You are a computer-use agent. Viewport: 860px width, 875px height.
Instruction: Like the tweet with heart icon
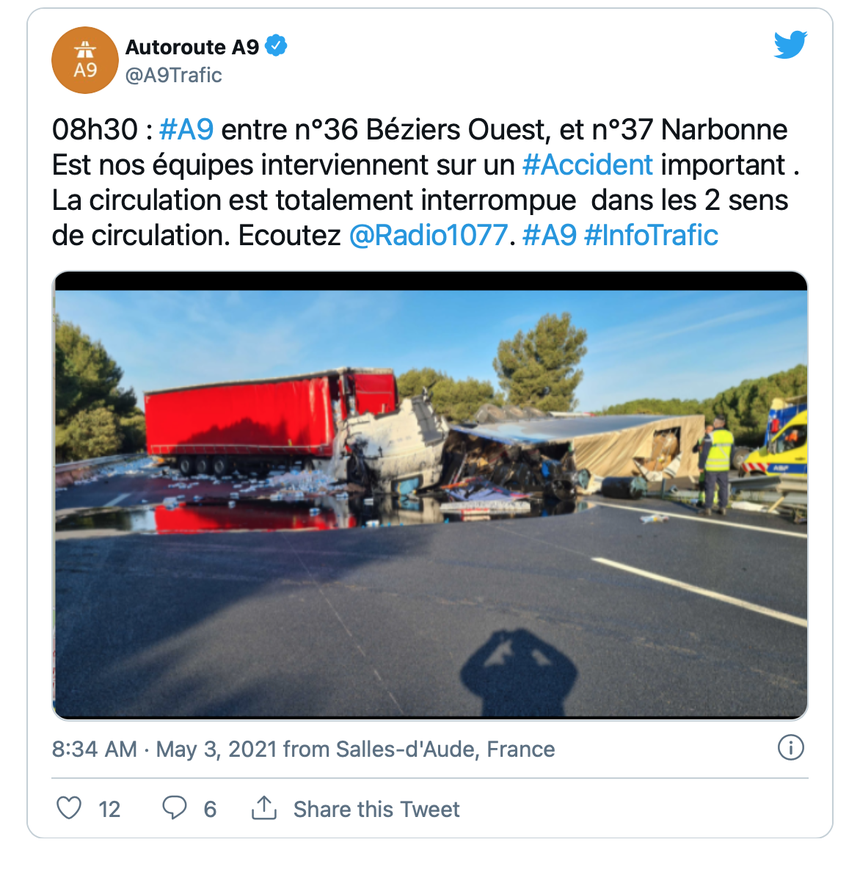(x=69, y=807)
